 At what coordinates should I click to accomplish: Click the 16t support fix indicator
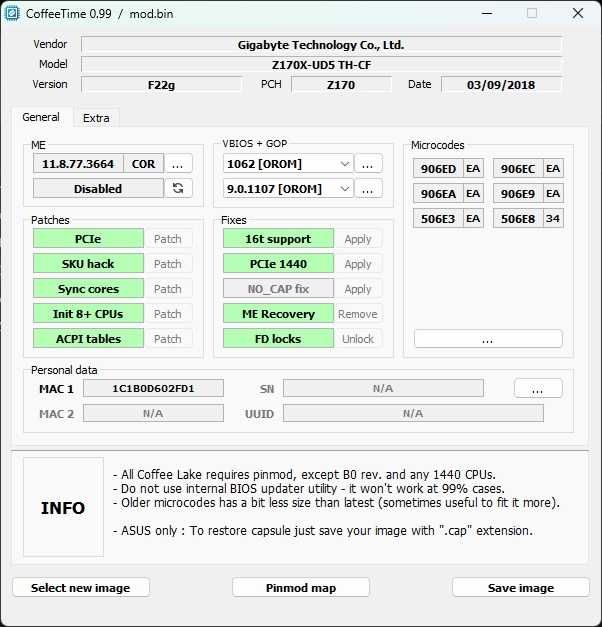(278, 239)
